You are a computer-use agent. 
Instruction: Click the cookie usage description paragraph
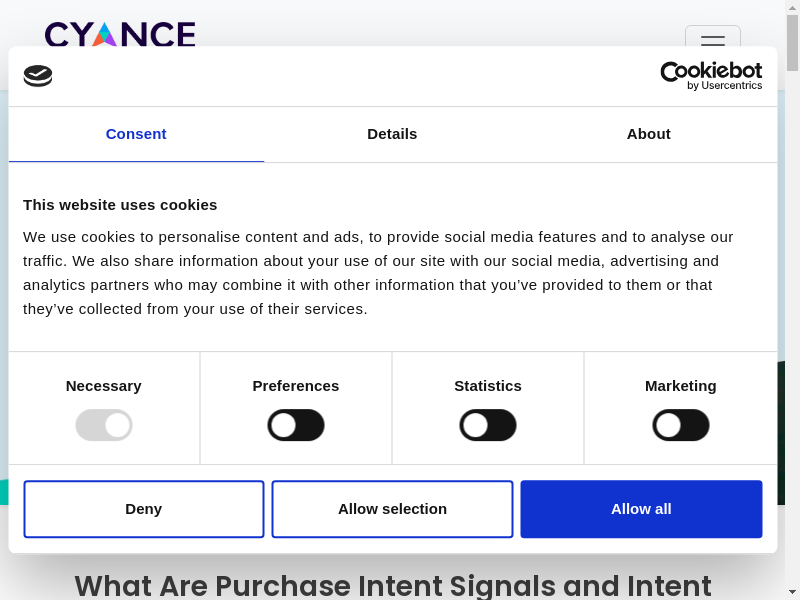click(x=380, y=273)
